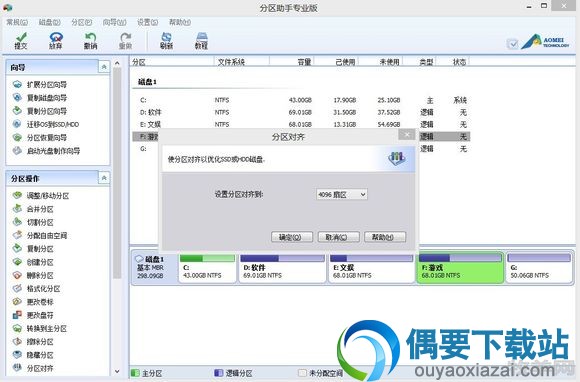The height and width of the screenshot is (382, 580).
Task: Click sidebar scrollbar down arrow
Action: pos(117,371)
